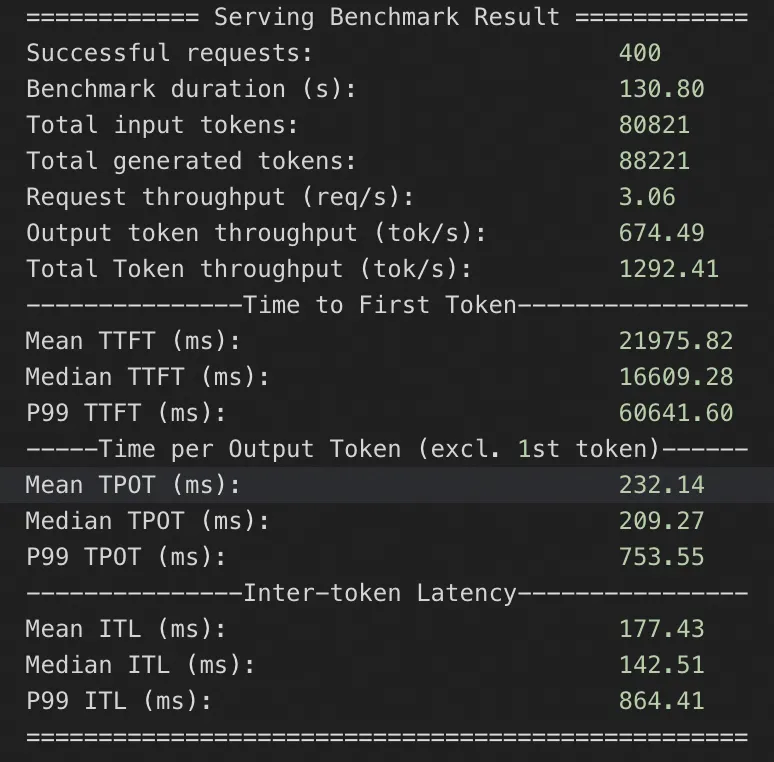
Task: Click the Total Token throughput value 1292.41
Action: point(668,269)
